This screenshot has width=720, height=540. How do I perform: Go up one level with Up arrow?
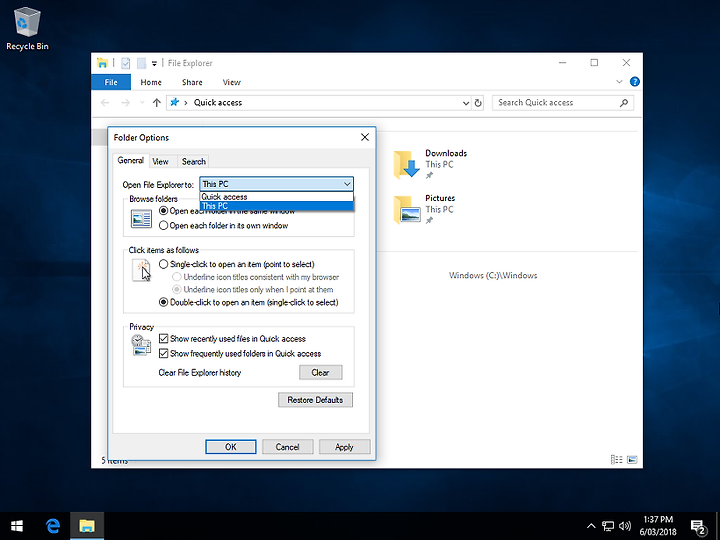157,102
